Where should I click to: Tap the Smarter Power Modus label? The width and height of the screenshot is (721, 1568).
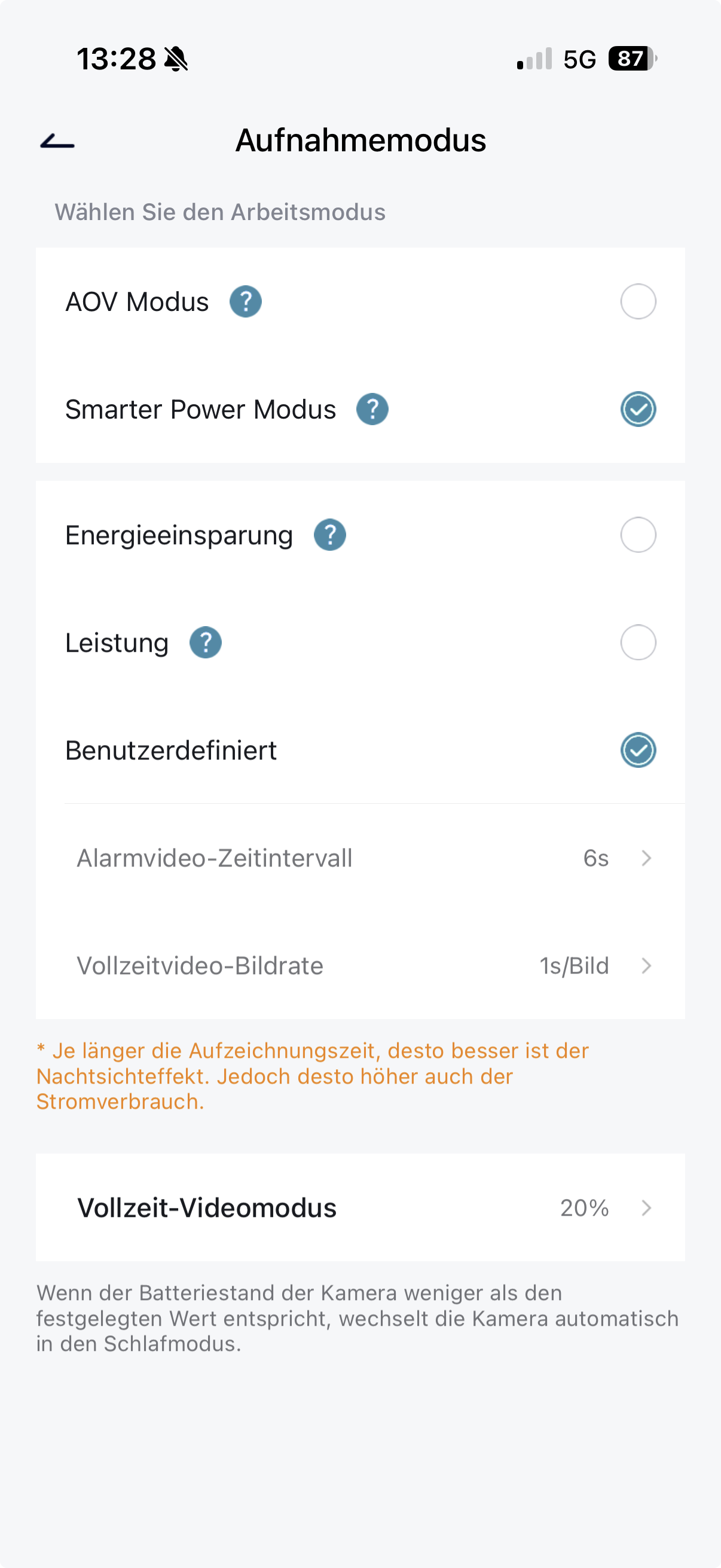(x=200, y=409)
